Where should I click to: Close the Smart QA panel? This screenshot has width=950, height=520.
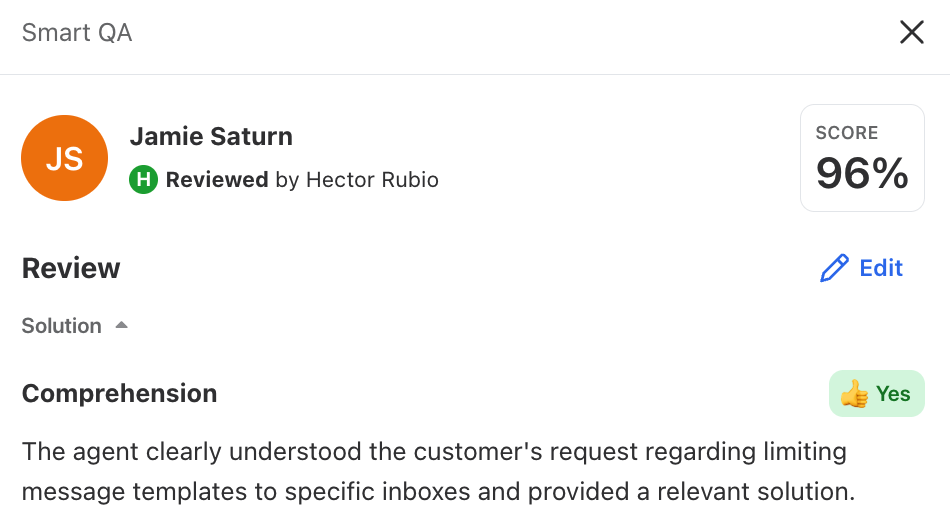point(911,32)
